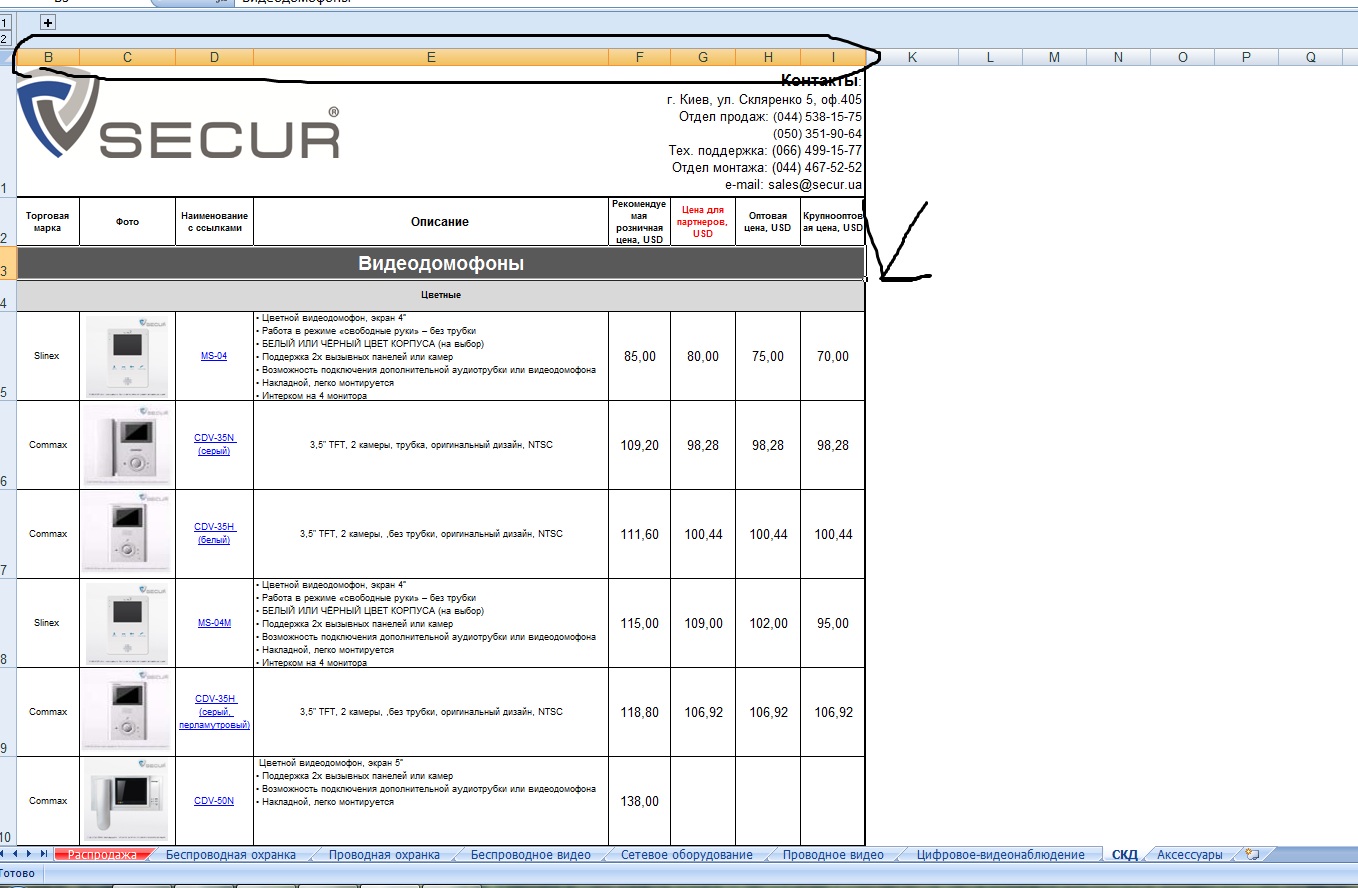Insert a new worksheet icon

coord(1251,854)
